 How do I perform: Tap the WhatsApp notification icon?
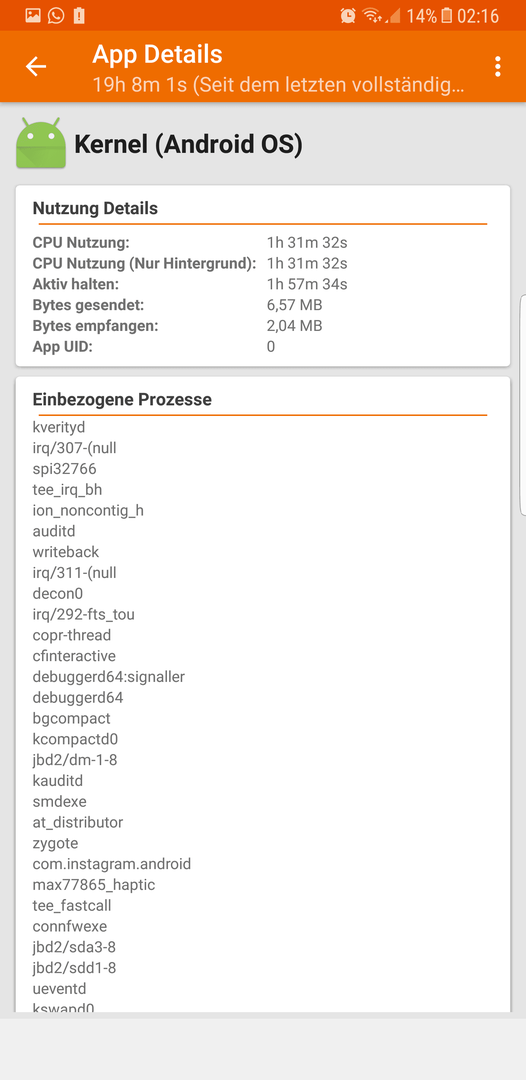point(56,15)
